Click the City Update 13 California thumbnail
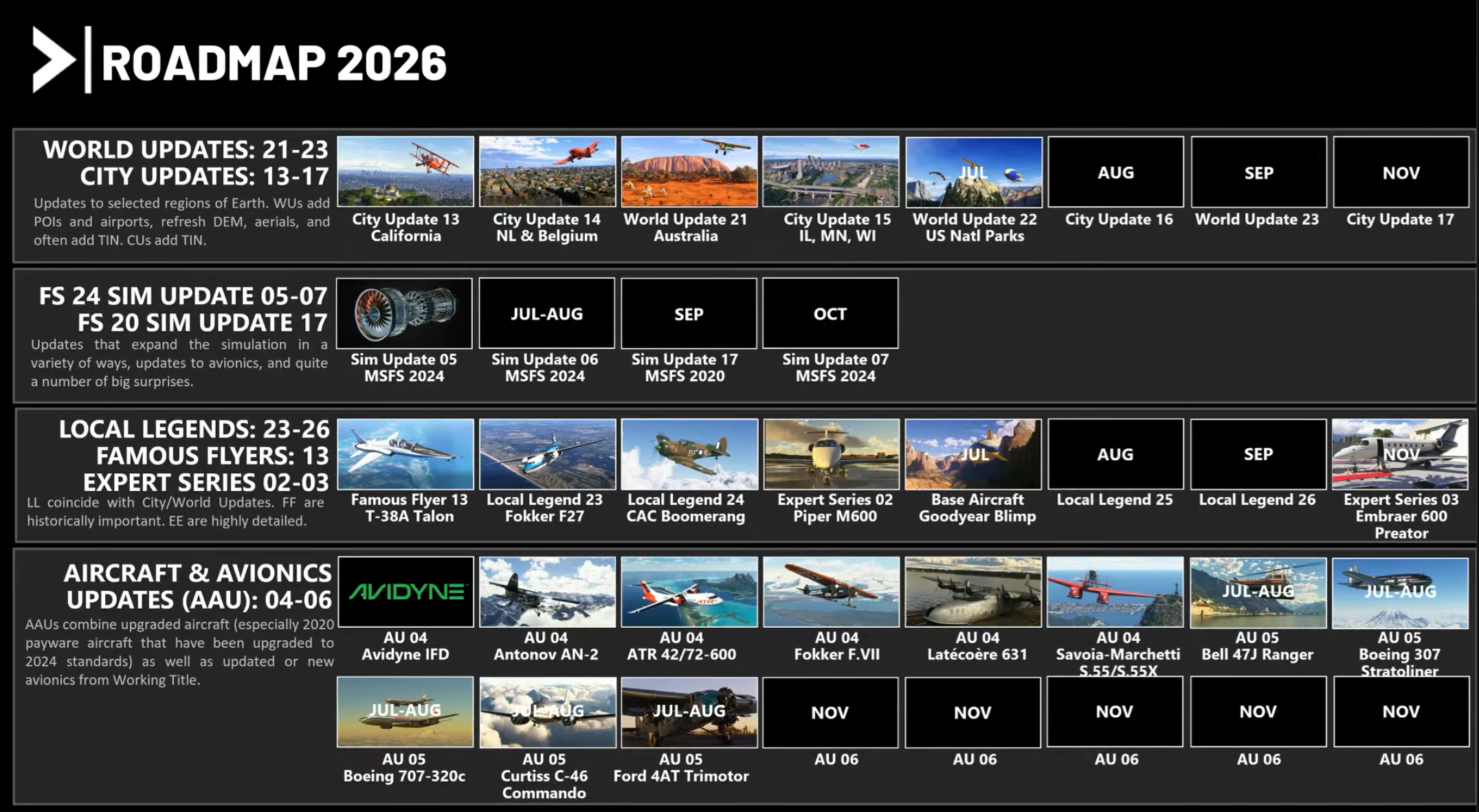Viewport: 1479px width, 812px height. (x=405, y=172)
